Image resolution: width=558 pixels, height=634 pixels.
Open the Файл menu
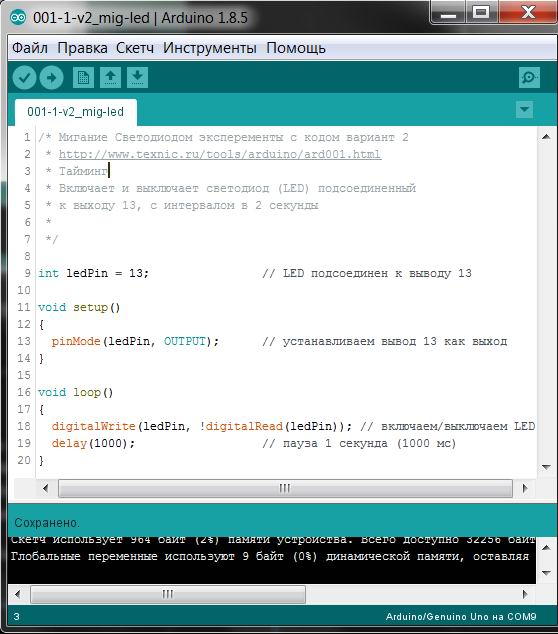pyautogui.click(x=30, y=48)
